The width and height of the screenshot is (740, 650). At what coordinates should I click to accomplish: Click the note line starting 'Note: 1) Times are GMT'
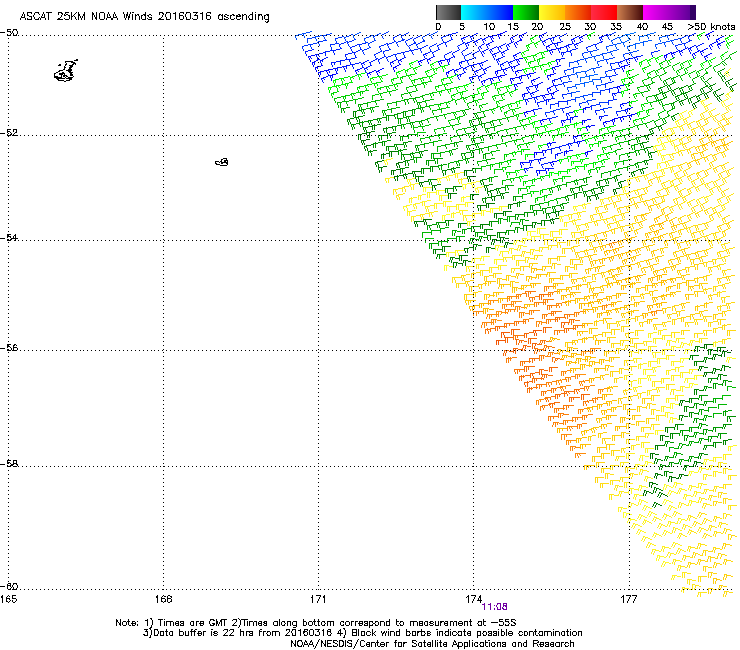316,623
